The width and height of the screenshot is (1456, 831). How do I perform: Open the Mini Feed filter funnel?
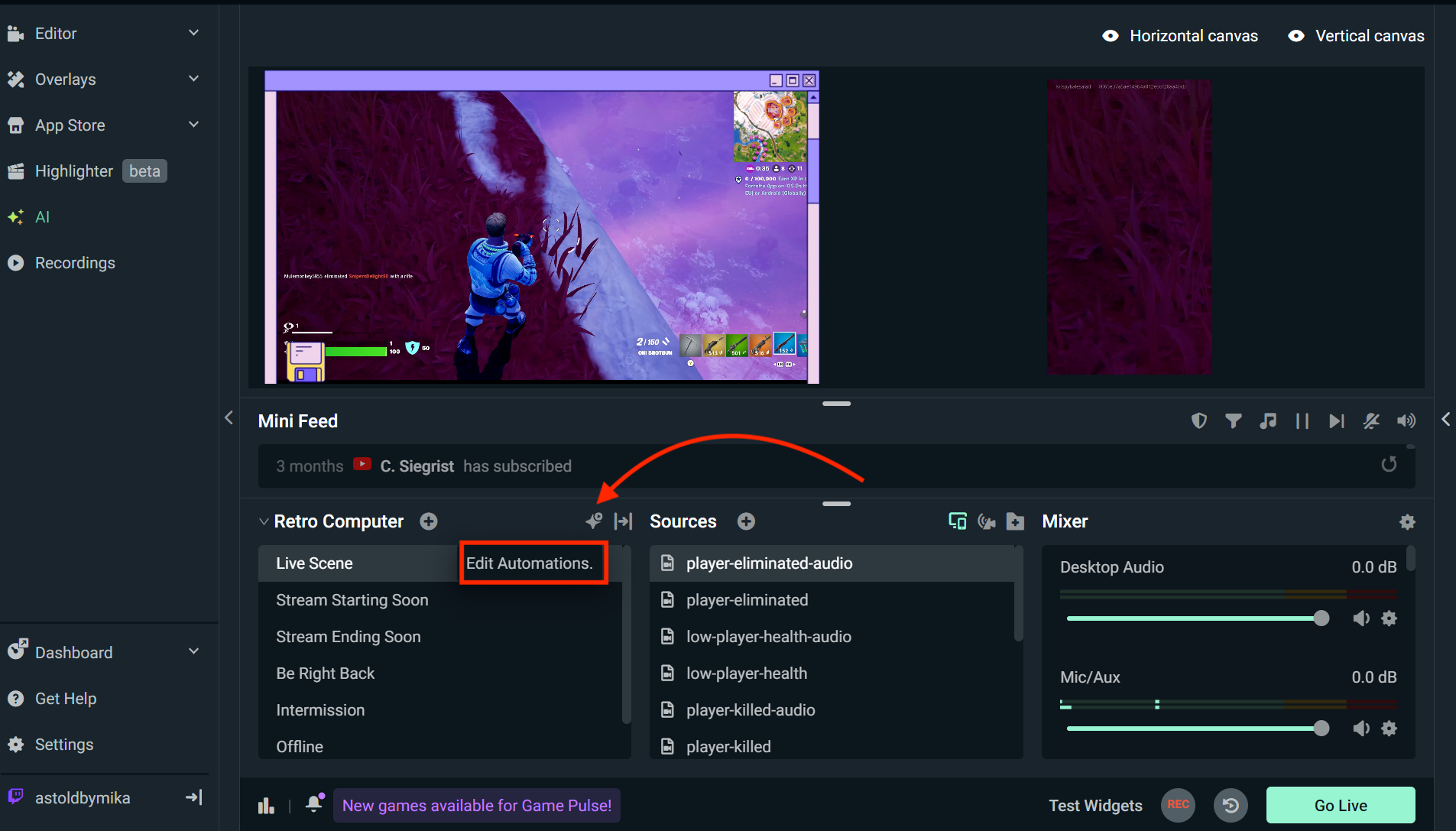(1234, 420)
